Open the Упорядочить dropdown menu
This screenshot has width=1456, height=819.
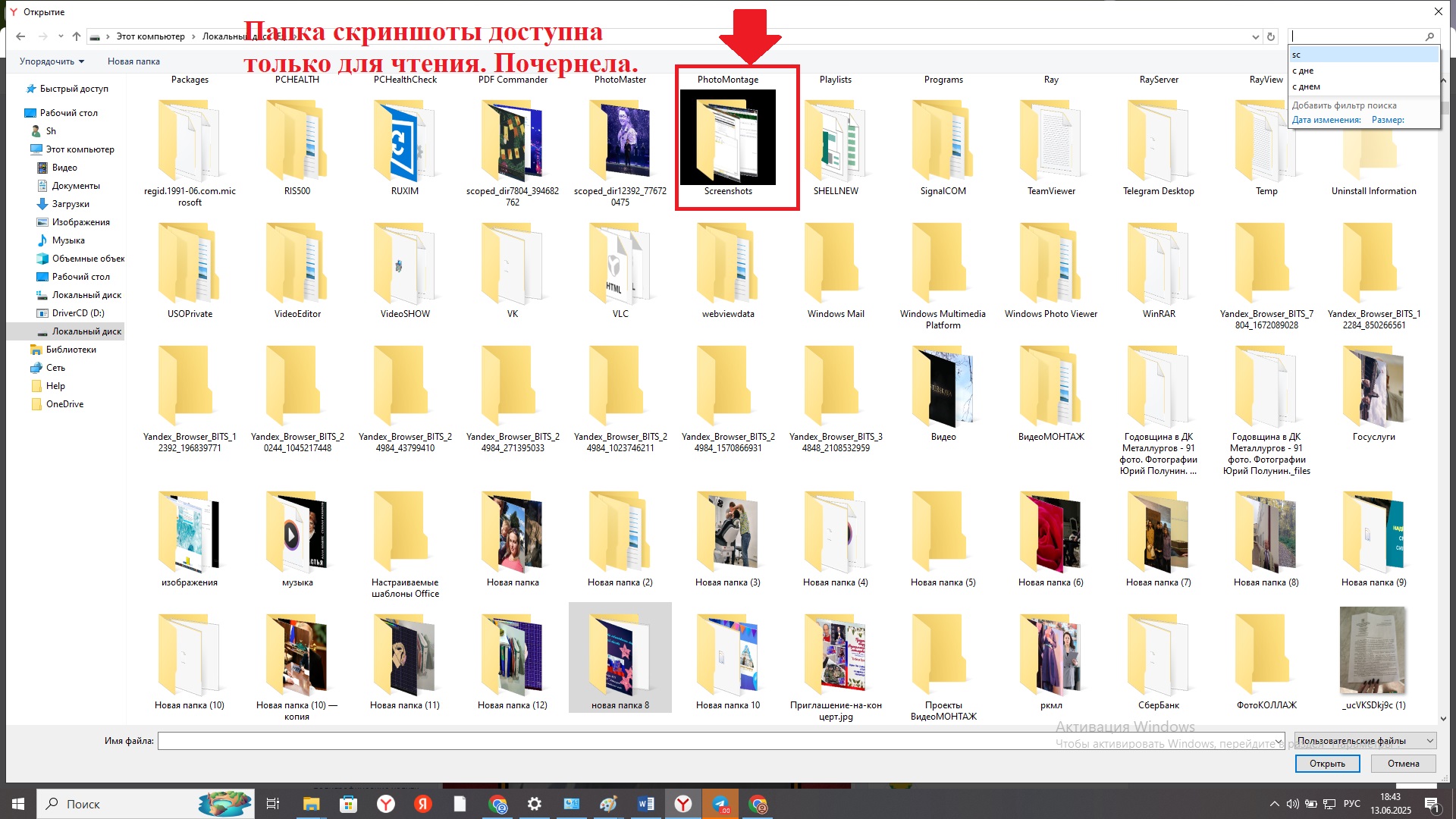[x=52, y=61]
